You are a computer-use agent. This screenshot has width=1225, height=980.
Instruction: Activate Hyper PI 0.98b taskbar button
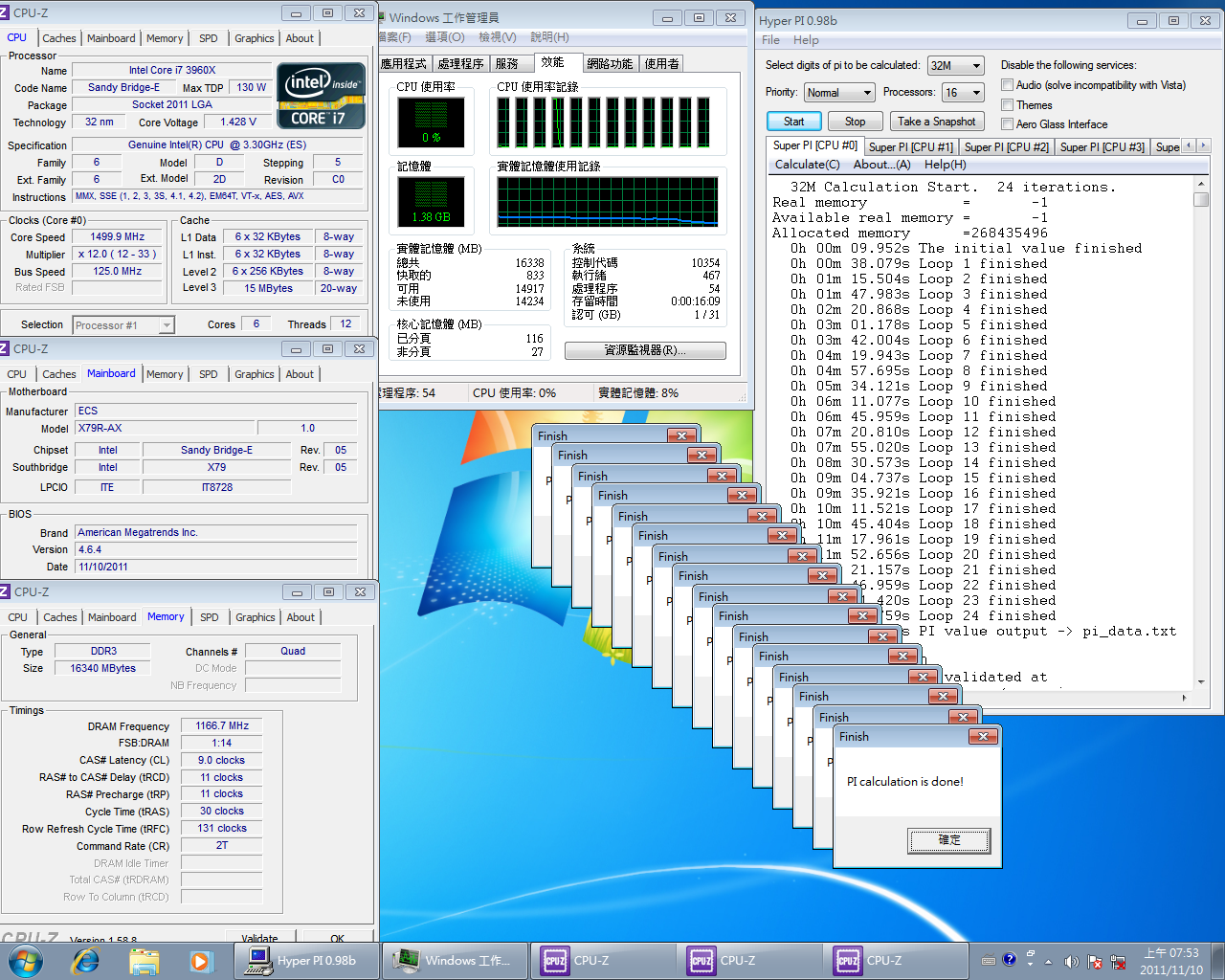(x=305, y=960)
